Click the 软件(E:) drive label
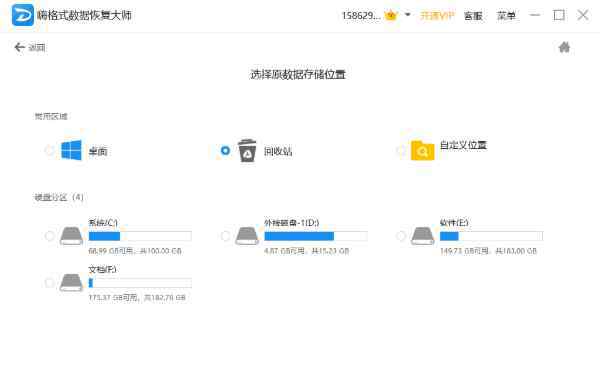 click(454, 223)
